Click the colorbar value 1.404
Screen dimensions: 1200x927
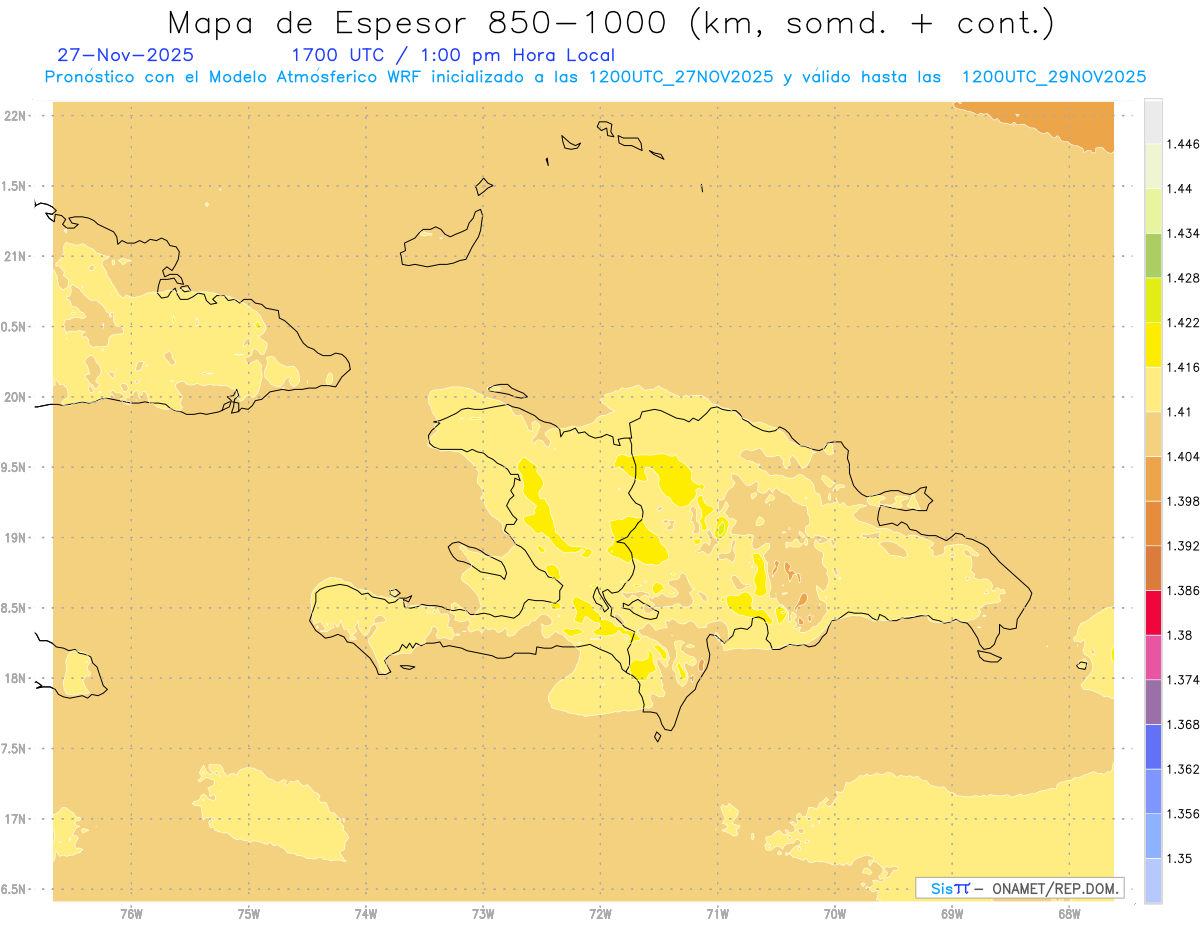tap(1183, 456)
